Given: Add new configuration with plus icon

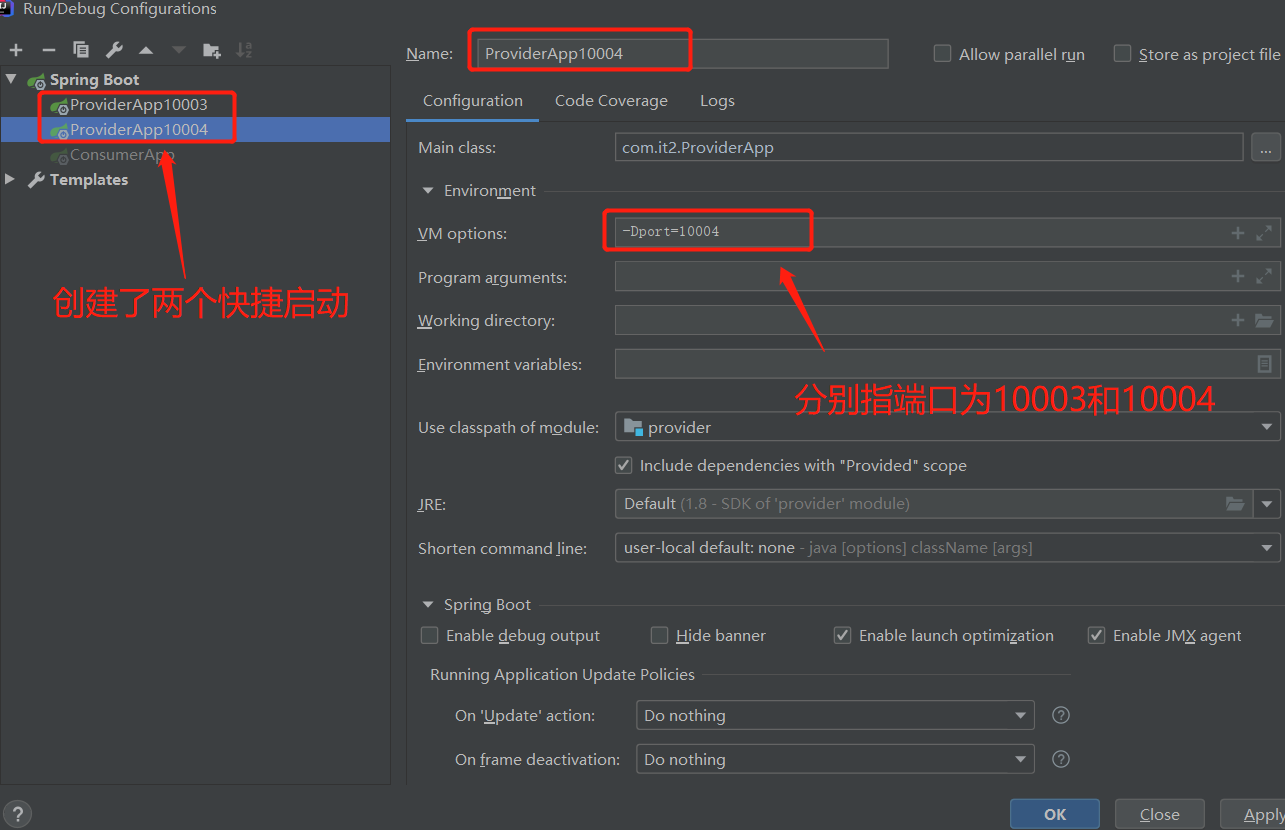Looking at the screenshot, I should pyautogui.click(x=16, y=50).
